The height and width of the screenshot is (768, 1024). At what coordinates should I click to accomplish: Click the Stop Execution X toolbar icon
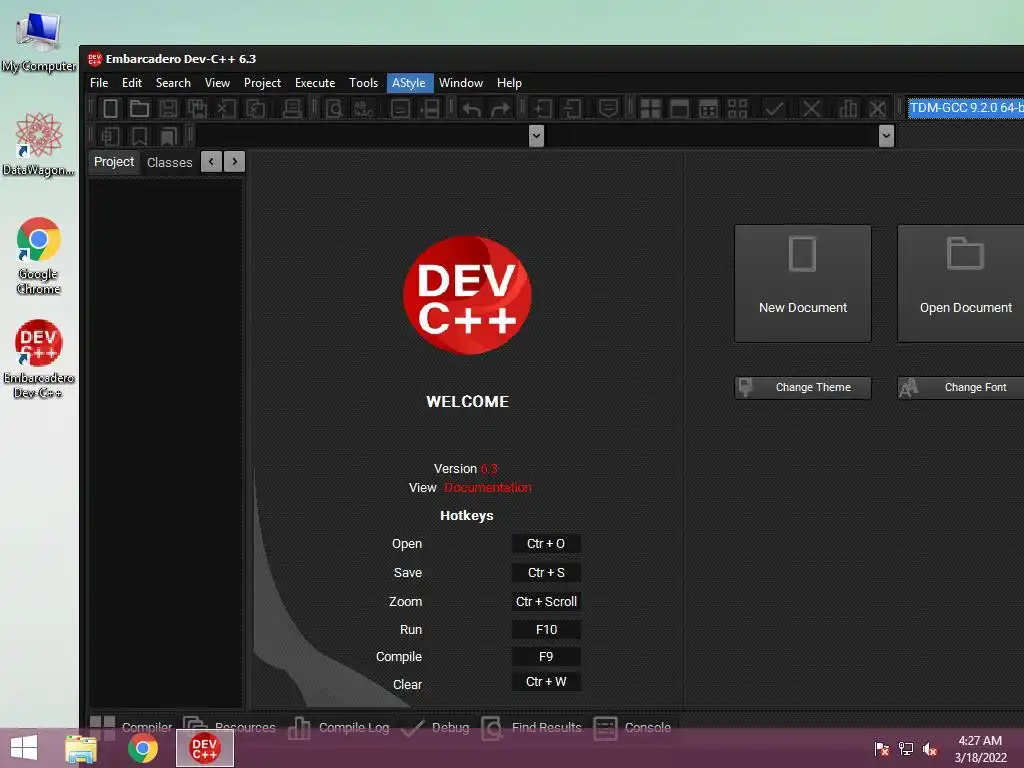tap(811, 108)
